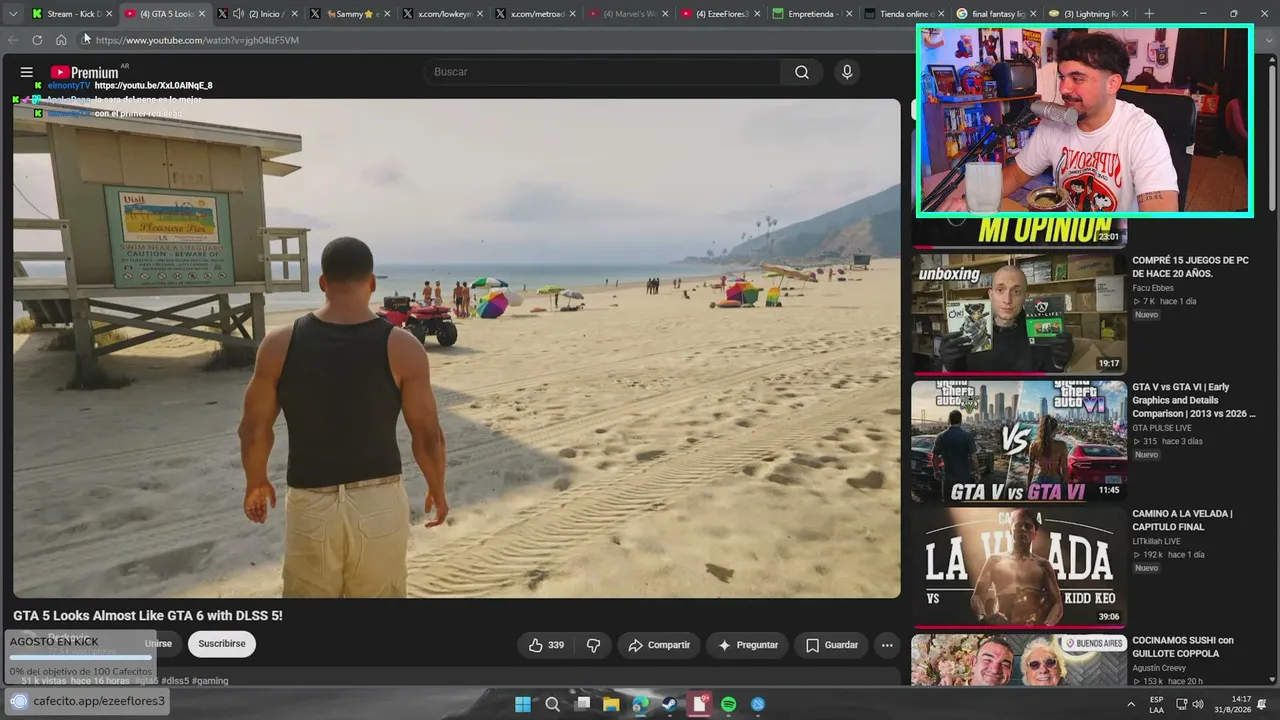
Task: Click the search magnifier button
Action: [802, 72]
